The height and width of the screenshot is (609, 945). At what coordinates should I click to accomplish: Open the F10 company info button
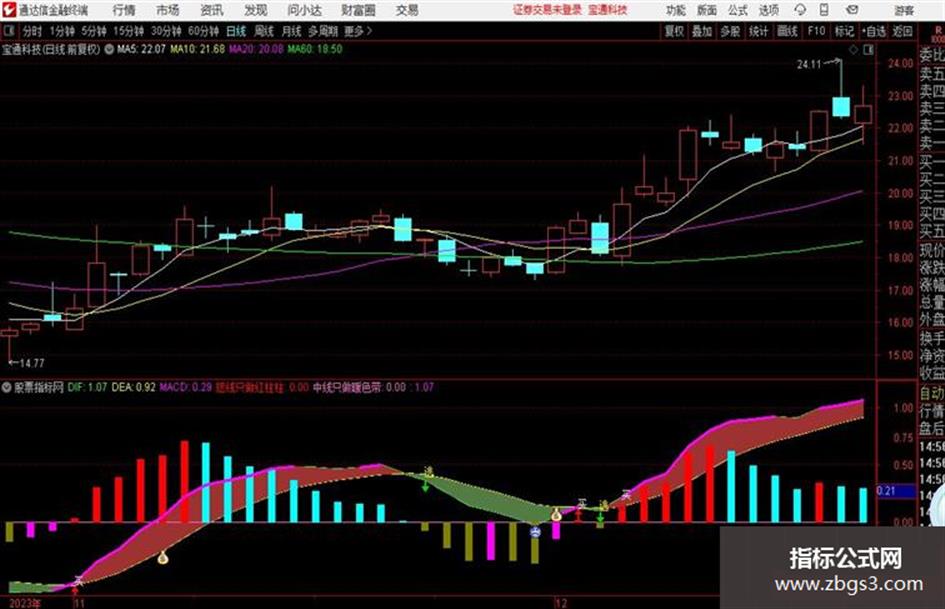coord(816,31)
